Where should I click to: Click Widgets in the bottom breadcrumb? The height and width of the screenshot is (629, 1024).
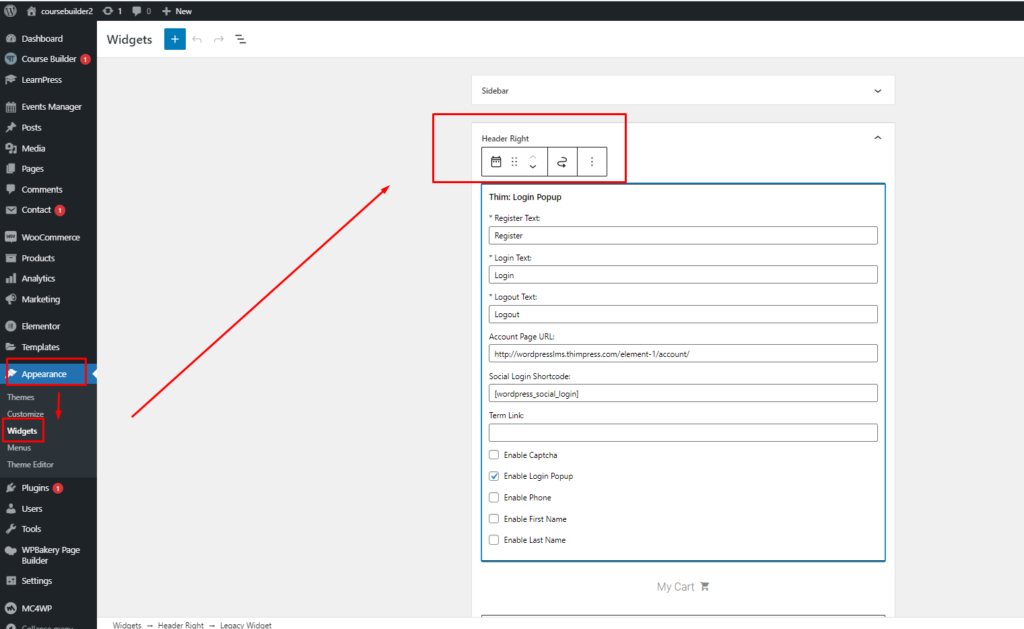coord(127,625)
